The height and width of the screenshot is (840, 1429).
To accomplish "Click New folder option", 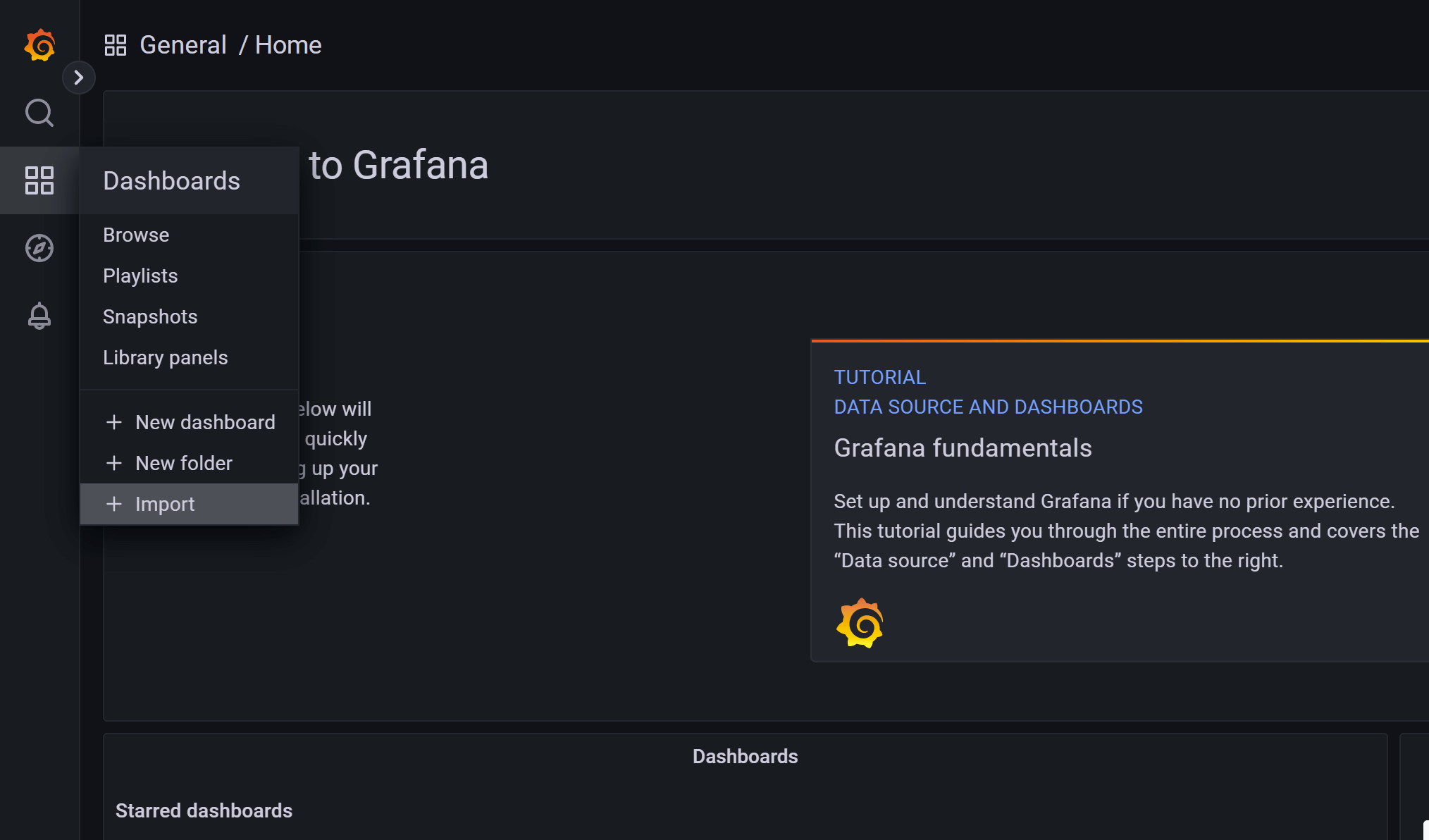I will (x=184, y=463).
